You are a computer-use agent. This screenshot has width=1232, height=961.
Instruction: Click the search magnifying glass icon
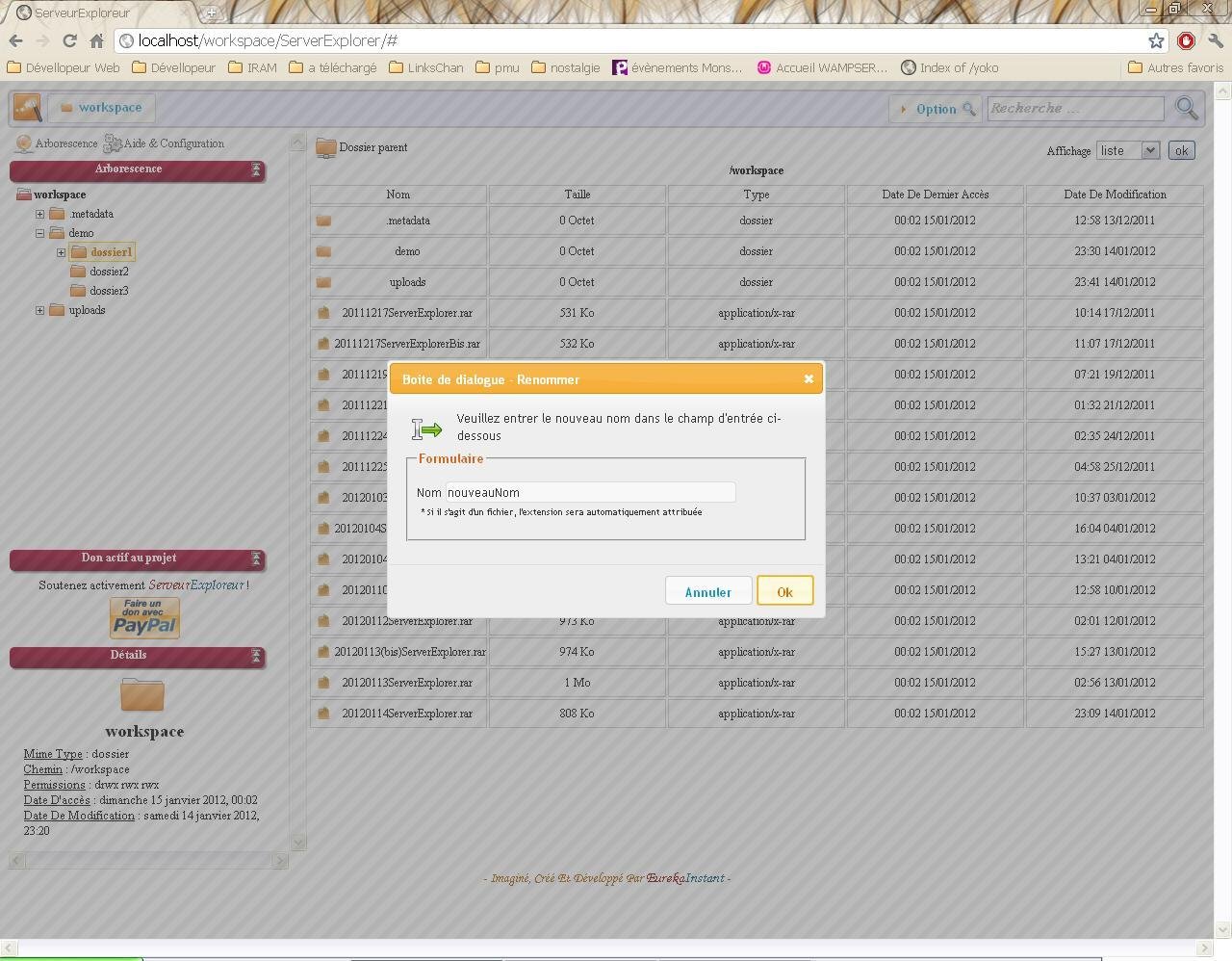[1186, 108]
